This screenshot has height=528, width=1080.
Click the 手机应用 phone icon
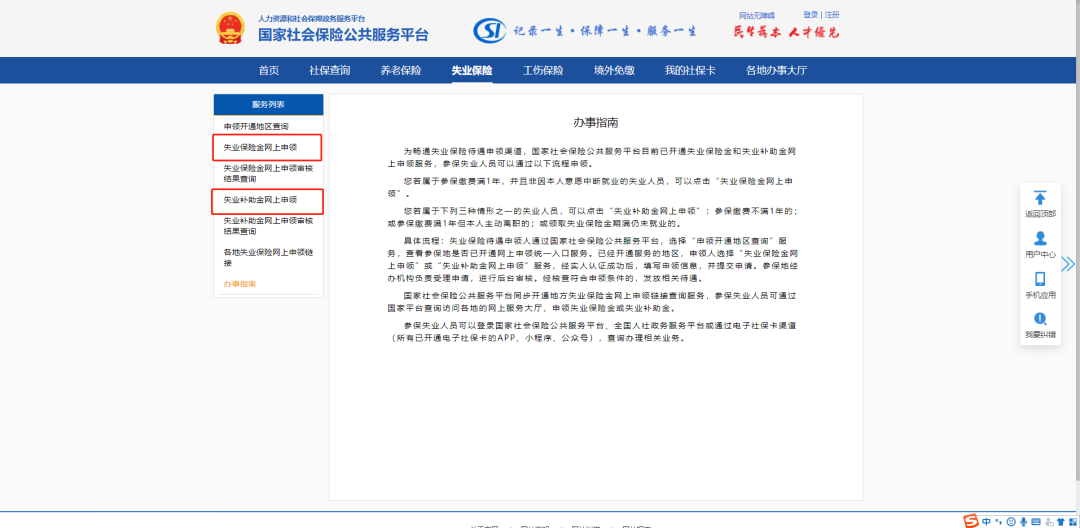(1040, 280)
